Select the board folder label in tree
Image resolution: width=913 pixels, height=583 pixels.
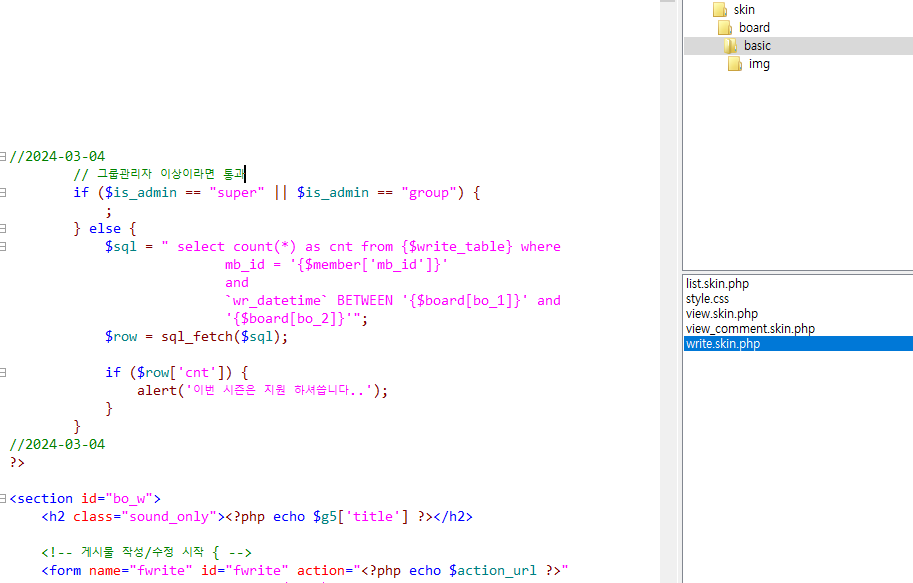click(754, 27)
